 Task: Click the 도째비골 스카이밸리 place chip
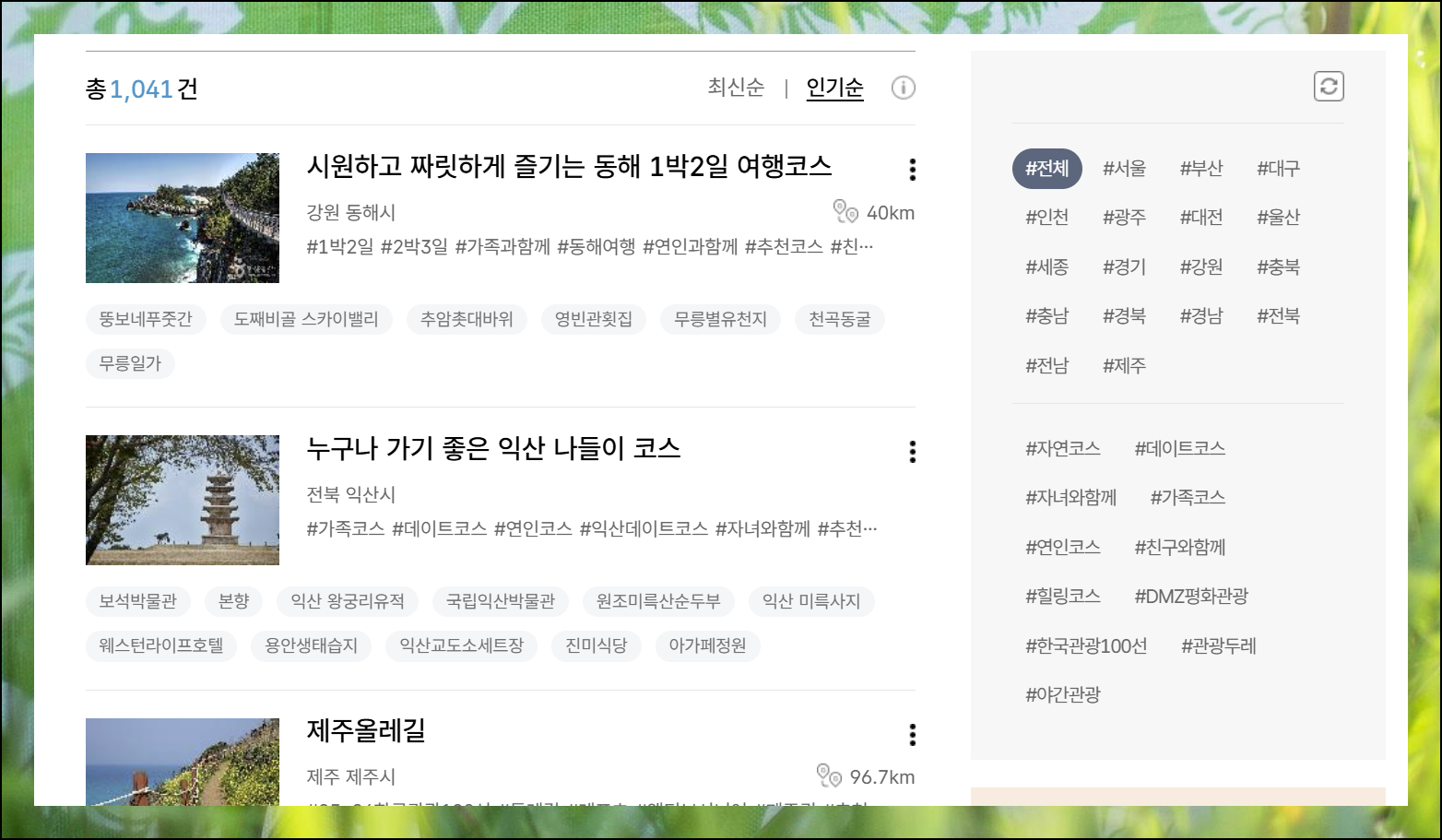pyautogui.click(x=306, y=319)
